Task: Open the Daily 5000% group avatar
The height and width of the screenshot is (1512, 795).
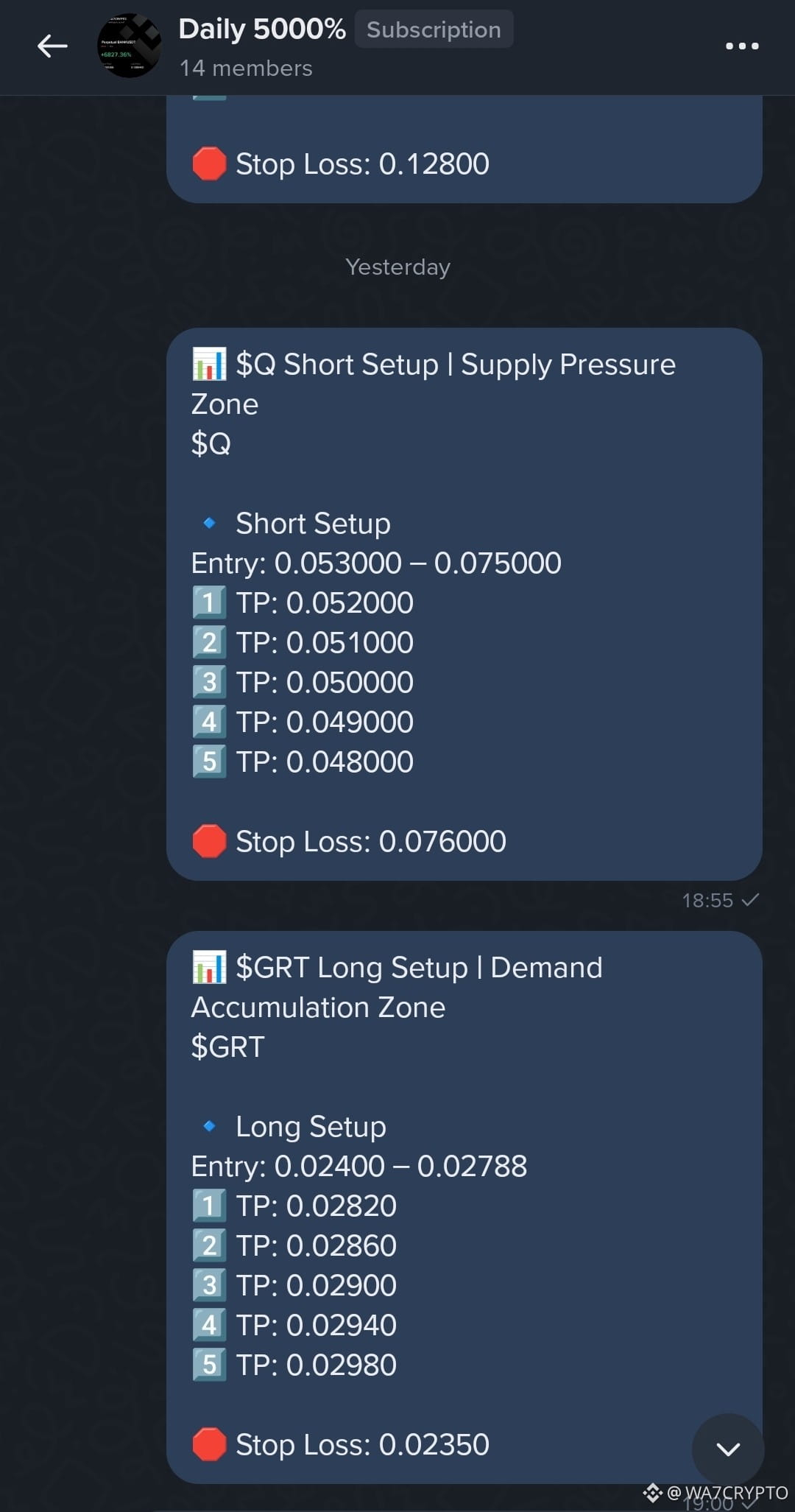Action: point(130,46)
